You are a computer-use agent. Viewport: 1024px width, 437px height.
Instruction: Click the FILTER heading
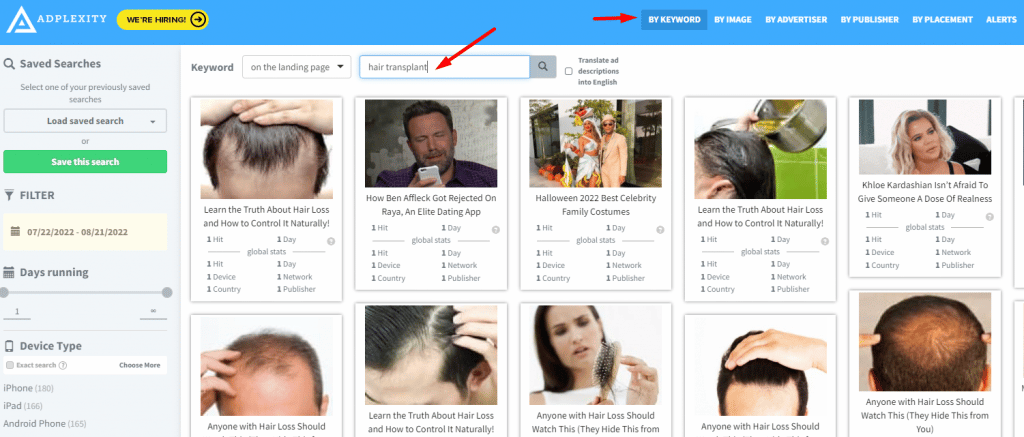point(37,195)
